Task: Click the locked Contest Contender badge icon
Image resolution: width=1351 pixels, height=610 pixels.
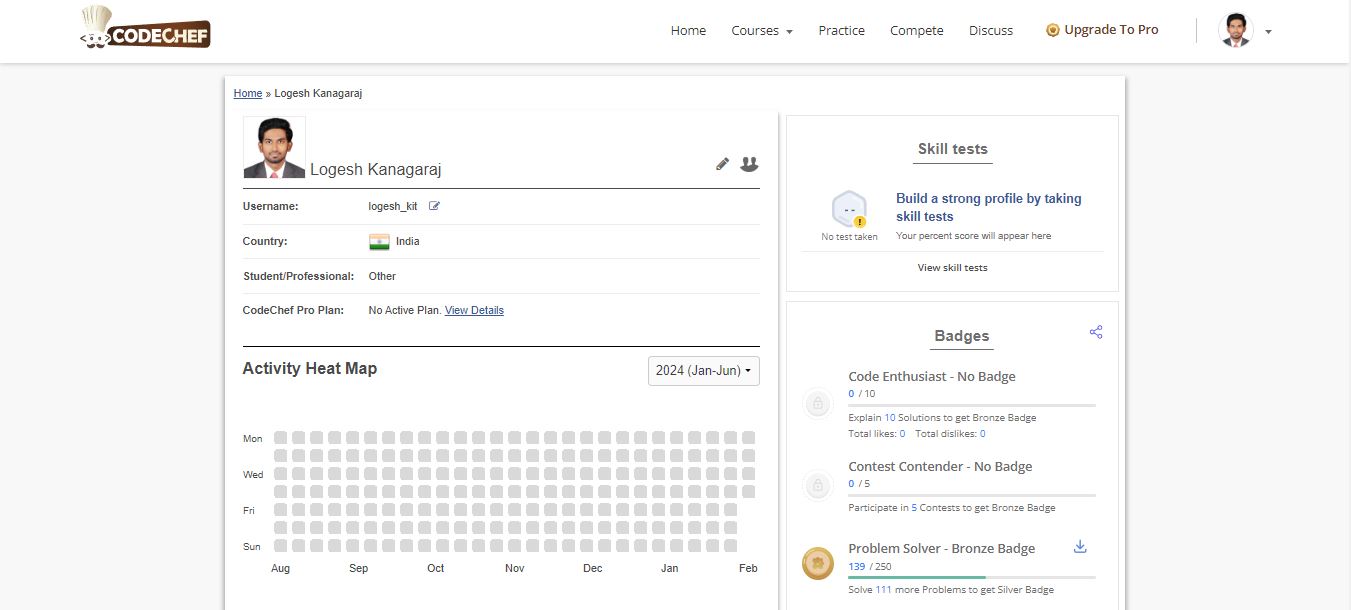Action: coord(818,486)
